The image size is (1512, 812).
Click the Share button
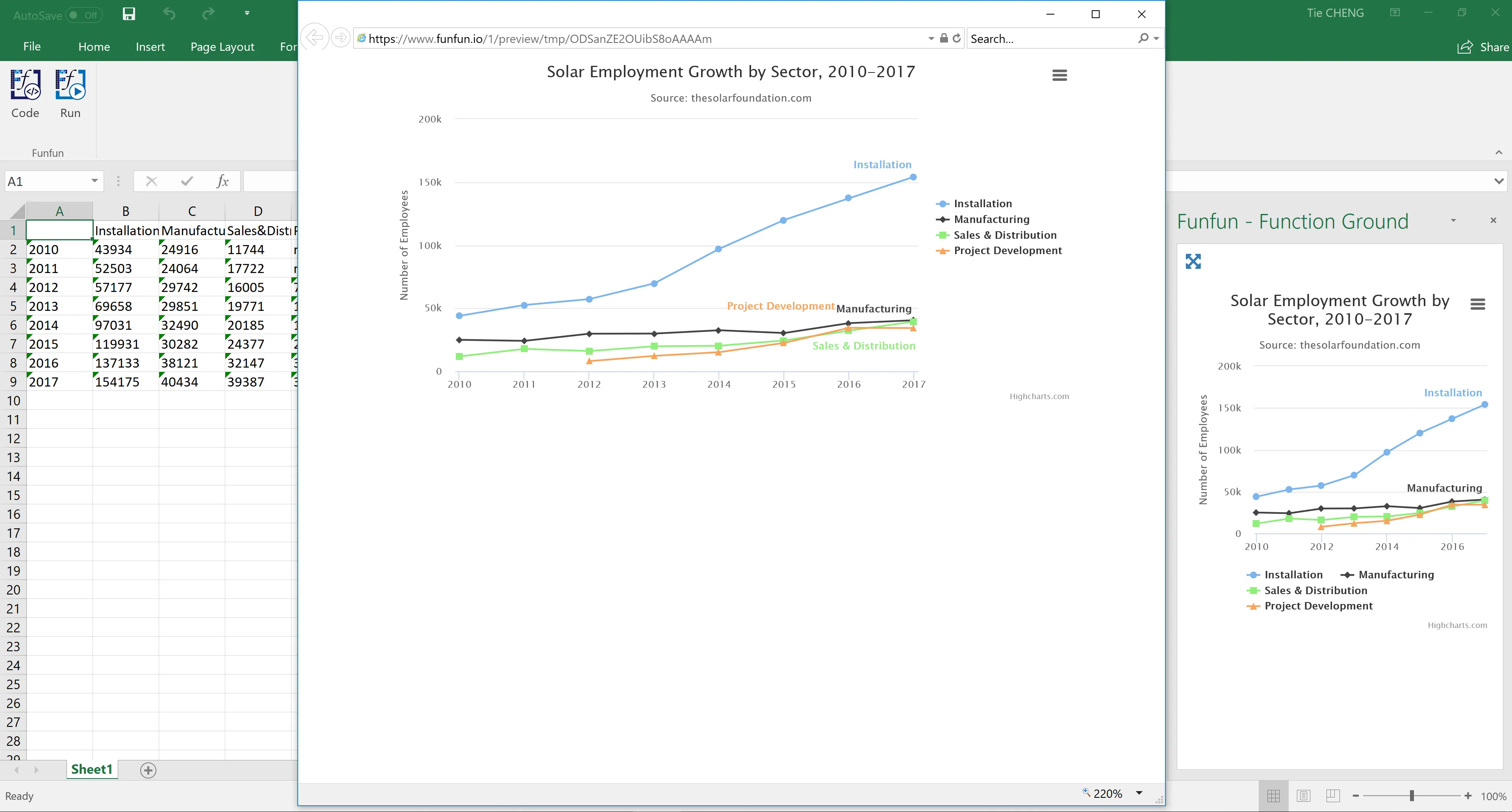point(1482,47)
